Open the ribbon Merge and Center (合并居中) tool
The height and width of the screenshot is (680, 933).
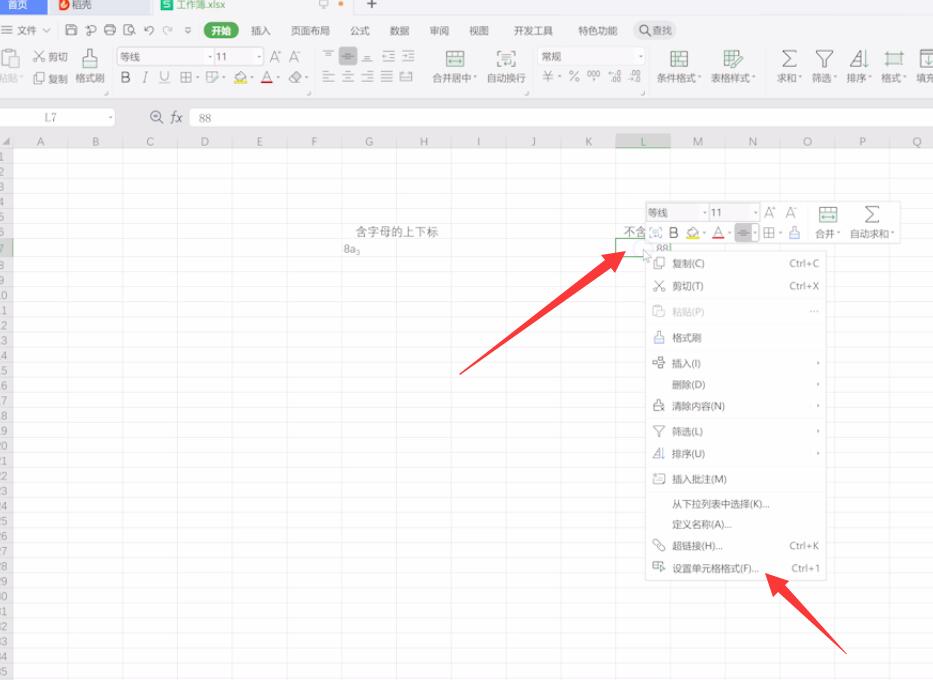pos(455,67)
